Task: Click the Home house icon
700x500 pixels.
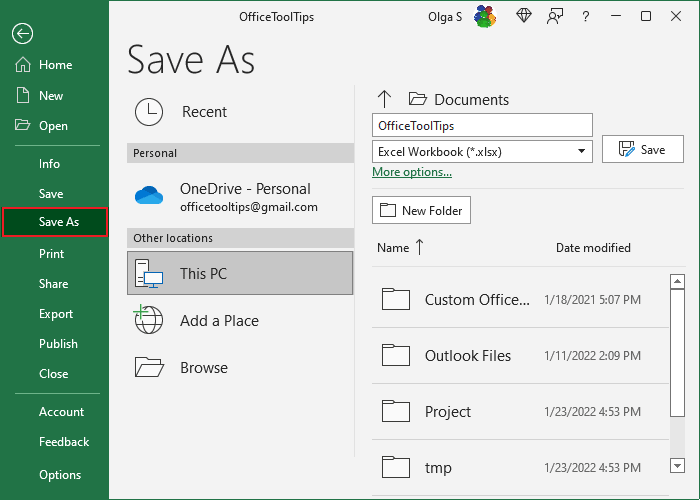Action: (x=23, y=65)
